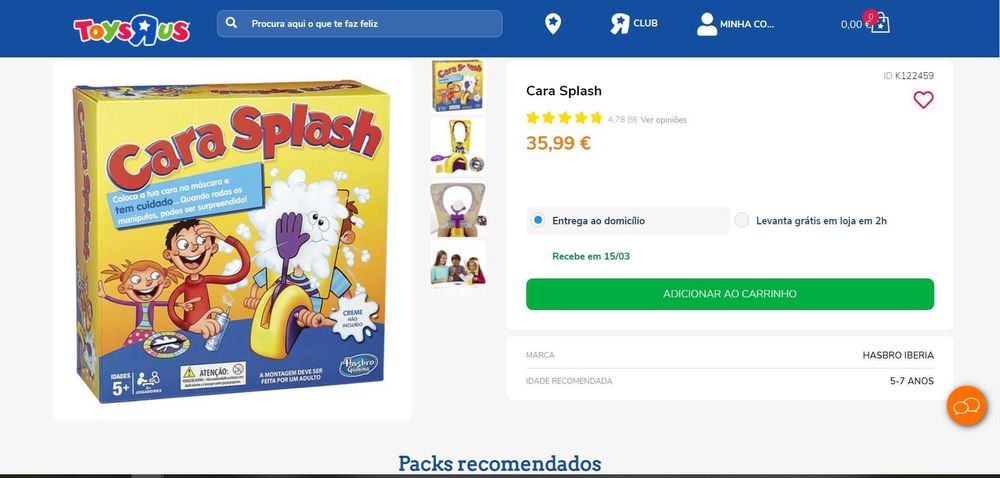Image resolution: width=1000 pixels, height=478 pixels.
Task: Select Entrega ao domicílio option
Action: (628, 221)
